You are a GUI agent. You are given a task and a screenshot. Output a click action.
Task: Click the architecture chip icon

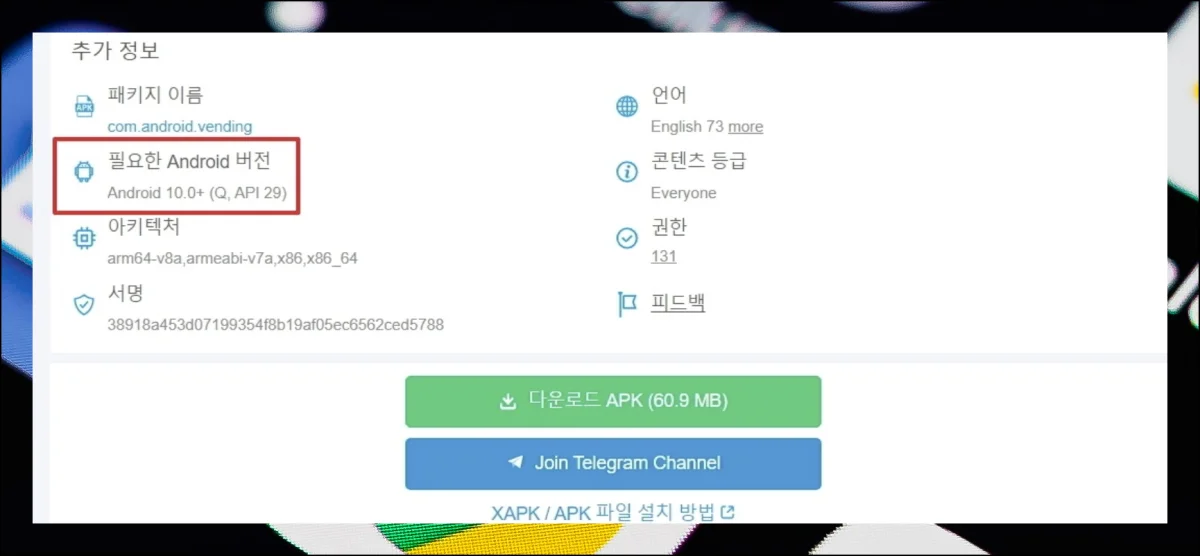click(x=84, y=238)
